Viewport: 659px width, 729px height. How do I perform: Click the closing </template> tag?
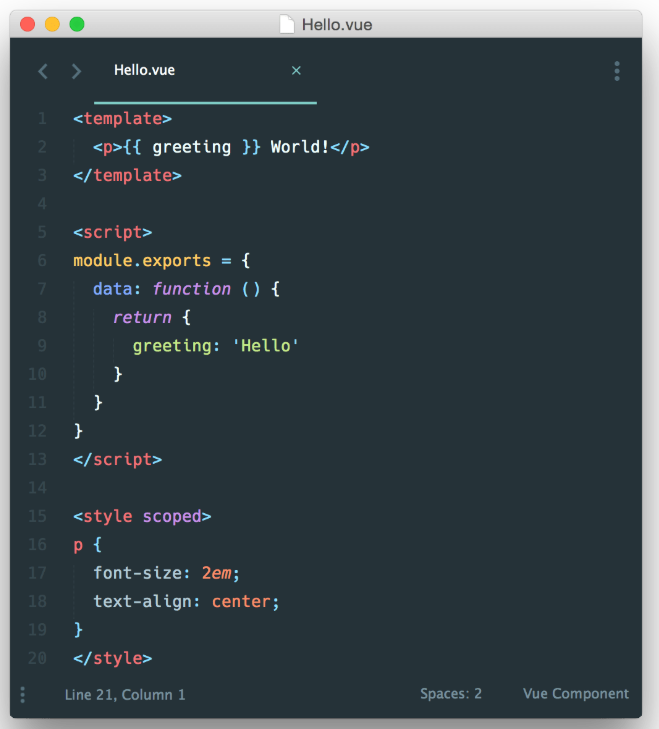pos(127,175)
